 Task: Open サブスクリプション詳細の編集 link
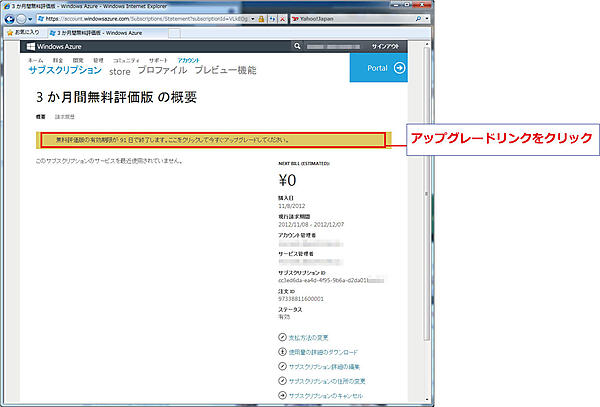(283, 367)
